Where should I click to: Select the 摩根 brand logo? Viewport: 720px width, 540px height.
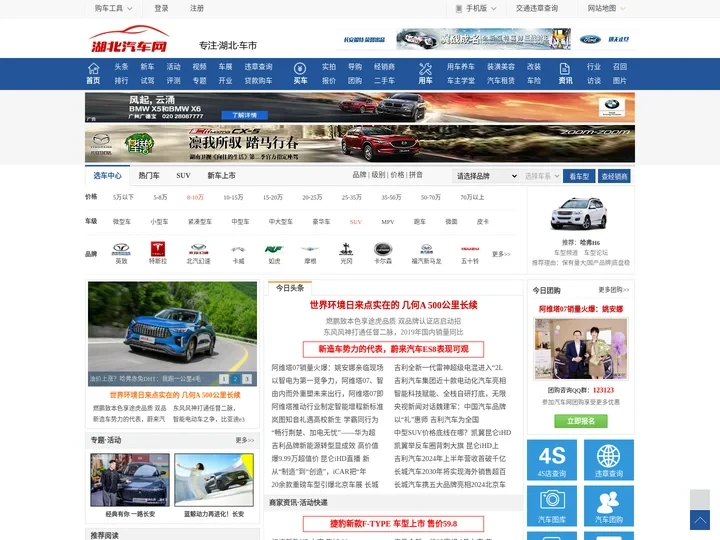310,249
